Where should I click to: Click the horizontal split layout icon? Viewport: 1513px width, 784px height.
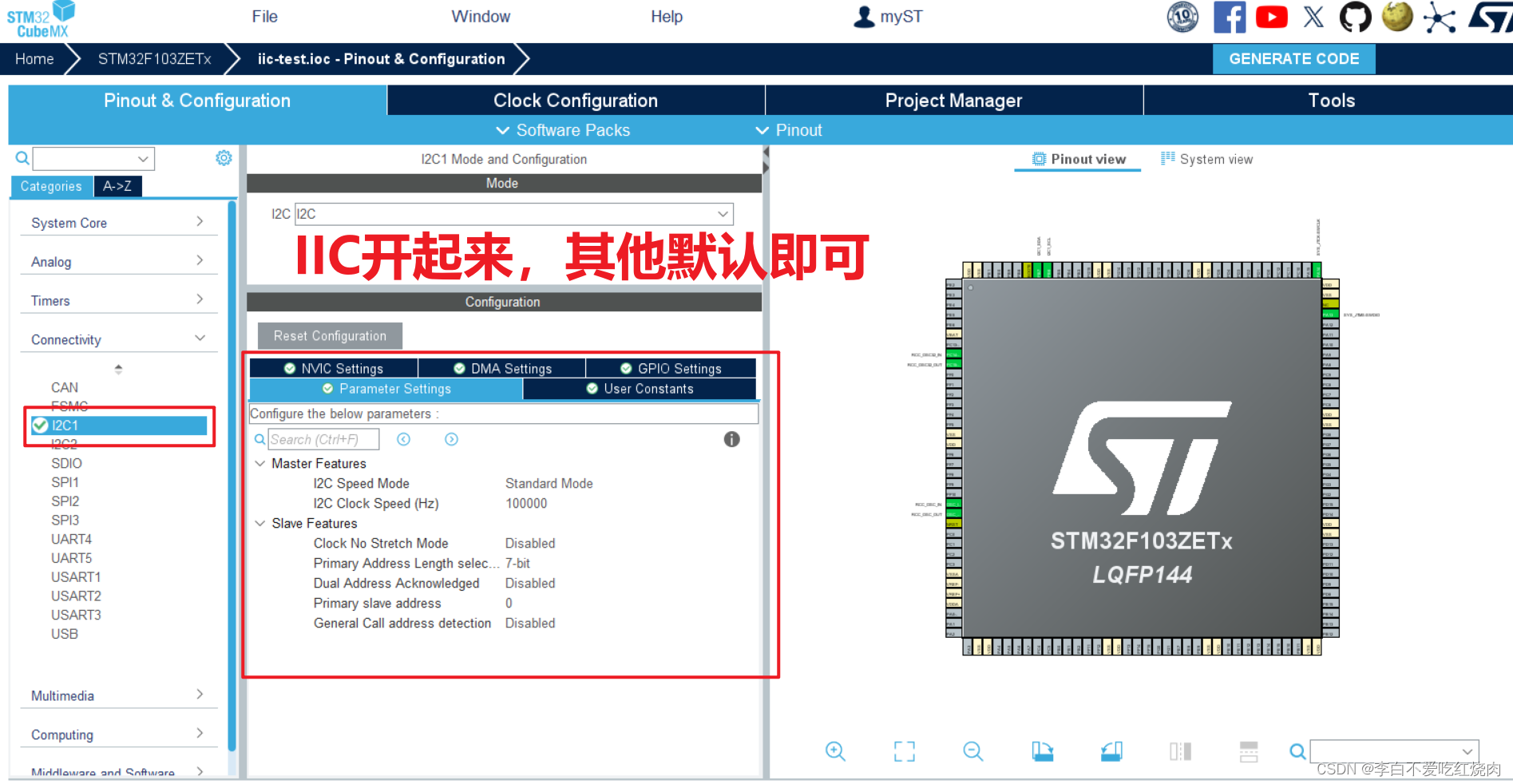point(1249,750)
